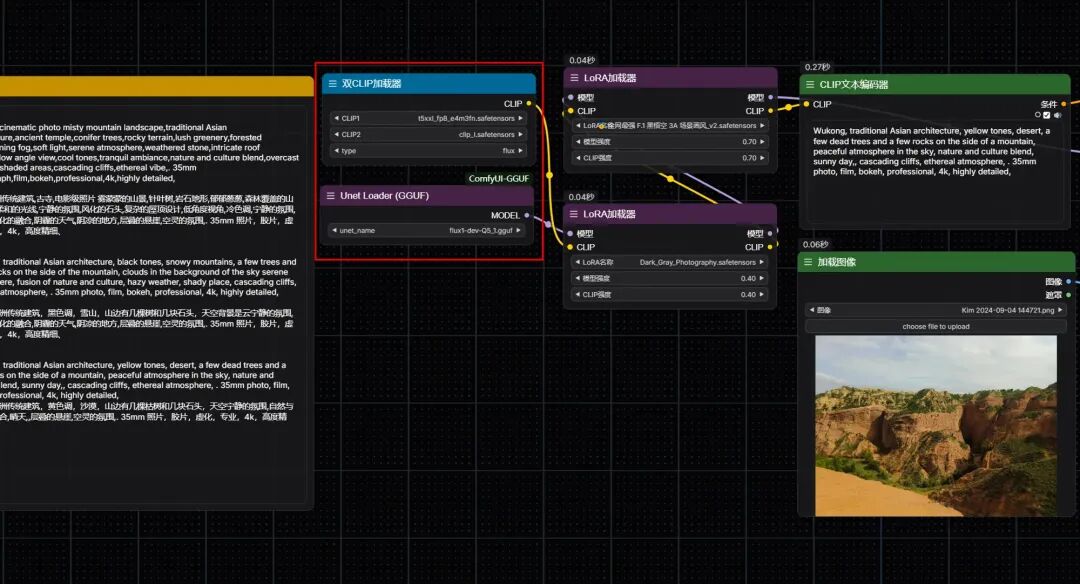Open the Unet Loader (GGUF) node menu icon
1080x584 pixels.
(x=331, y=196)
